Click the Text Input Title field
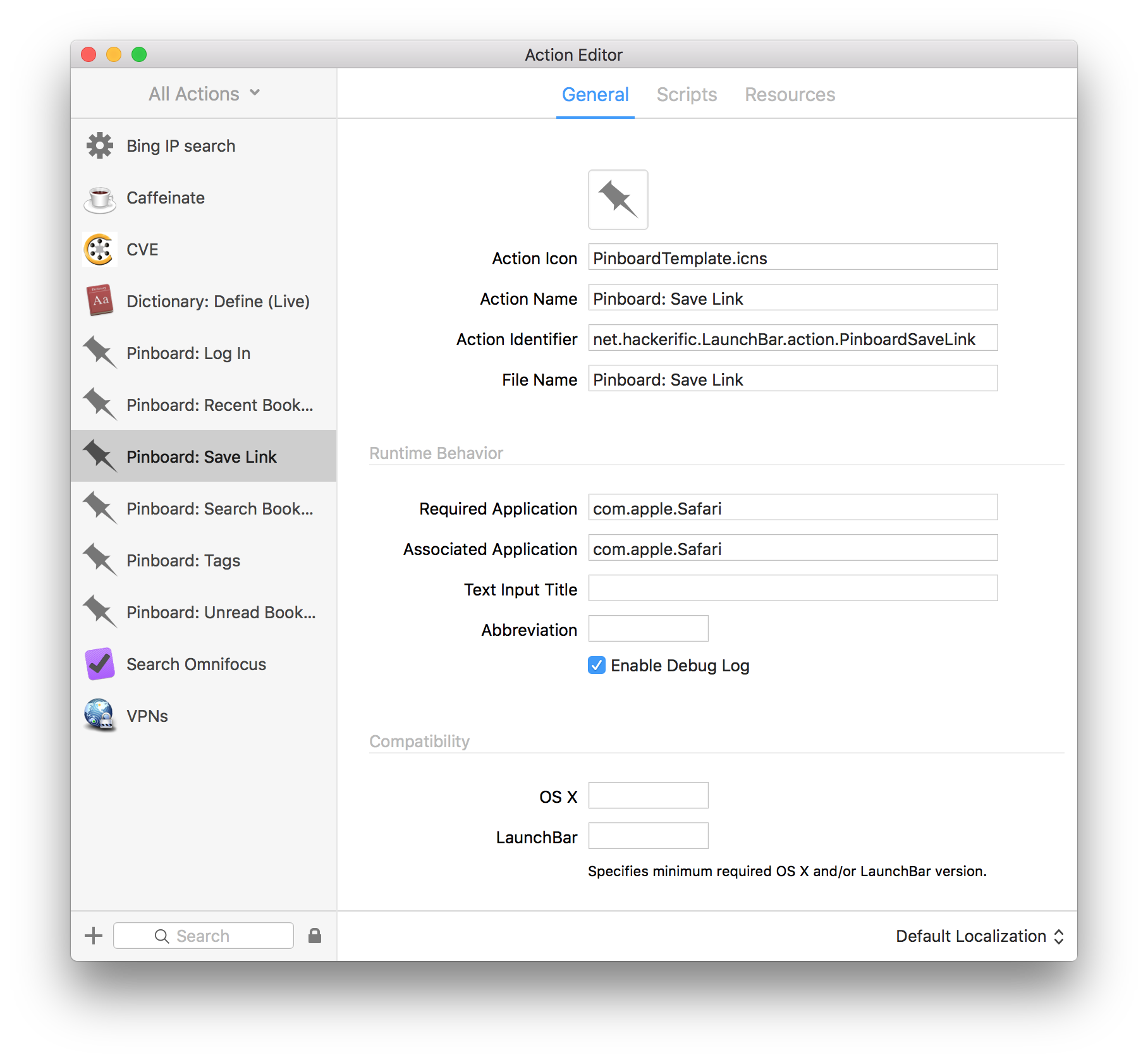The image size is (1148, 1062). coord(793,589)
